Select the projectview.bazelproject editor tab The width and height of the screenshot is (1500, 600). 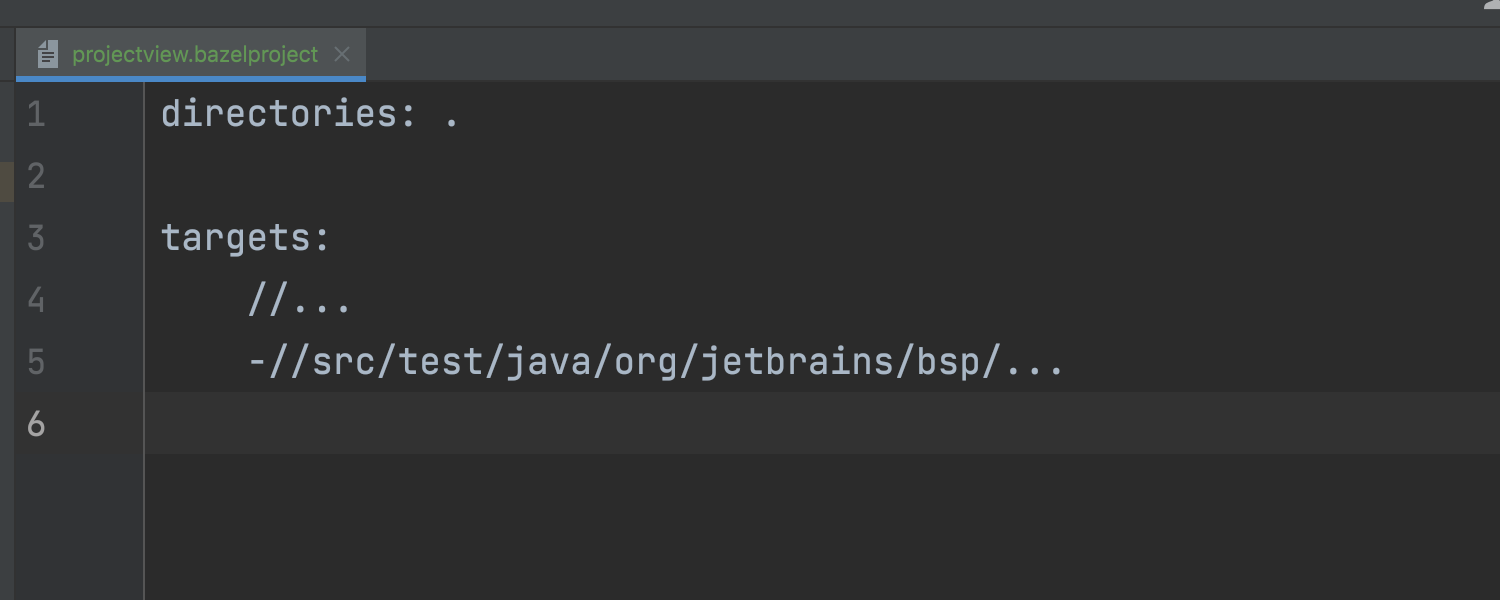195,54
